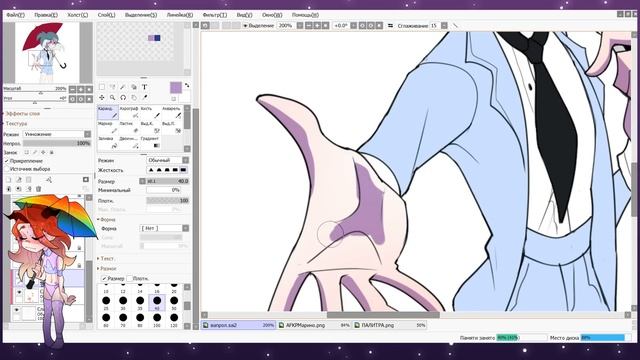Create a new layer in layer panel
Screen dimensions: 640x360
point(9,180)
